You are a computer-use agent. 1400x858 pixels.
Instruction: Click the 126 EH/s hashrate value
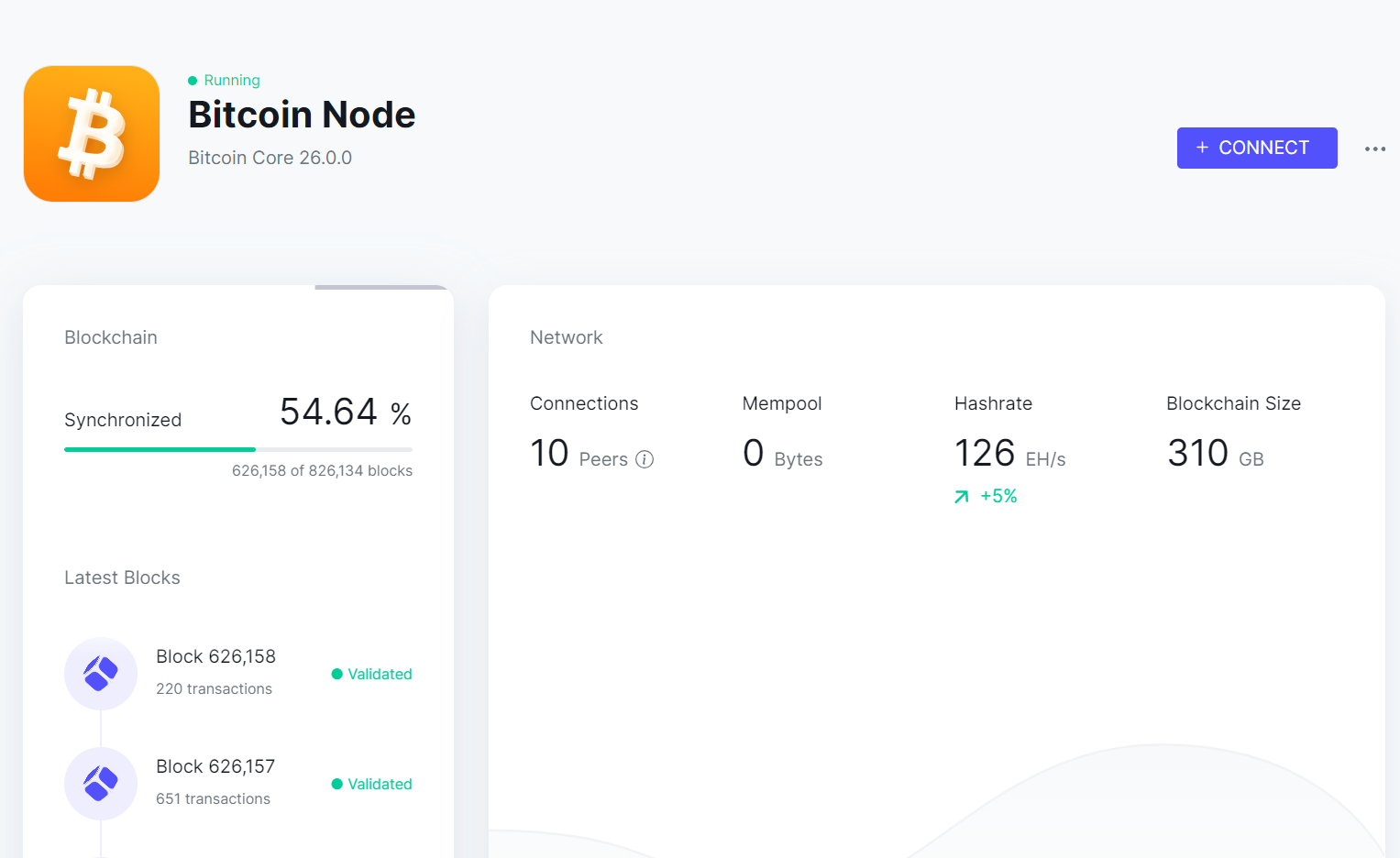pyautogui.click(x=1010, y=453)
